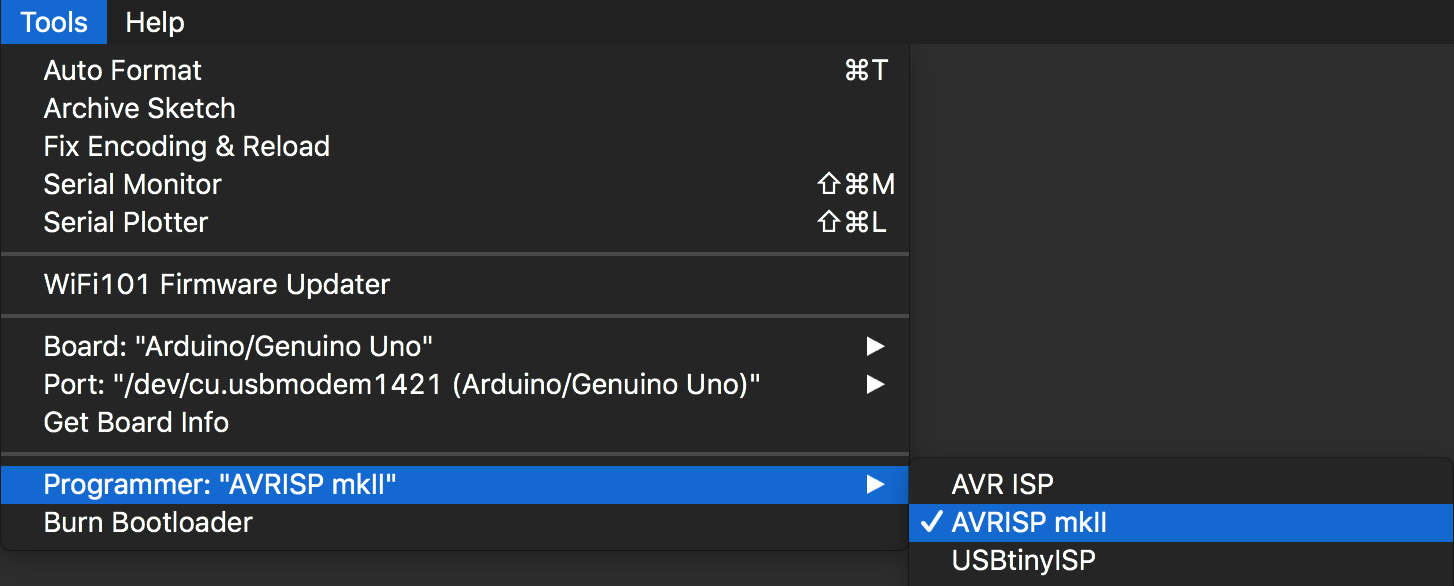Screen dimensions: 1454x586
Task: Choose Fix Encoding & Reload
Action: 186,146
